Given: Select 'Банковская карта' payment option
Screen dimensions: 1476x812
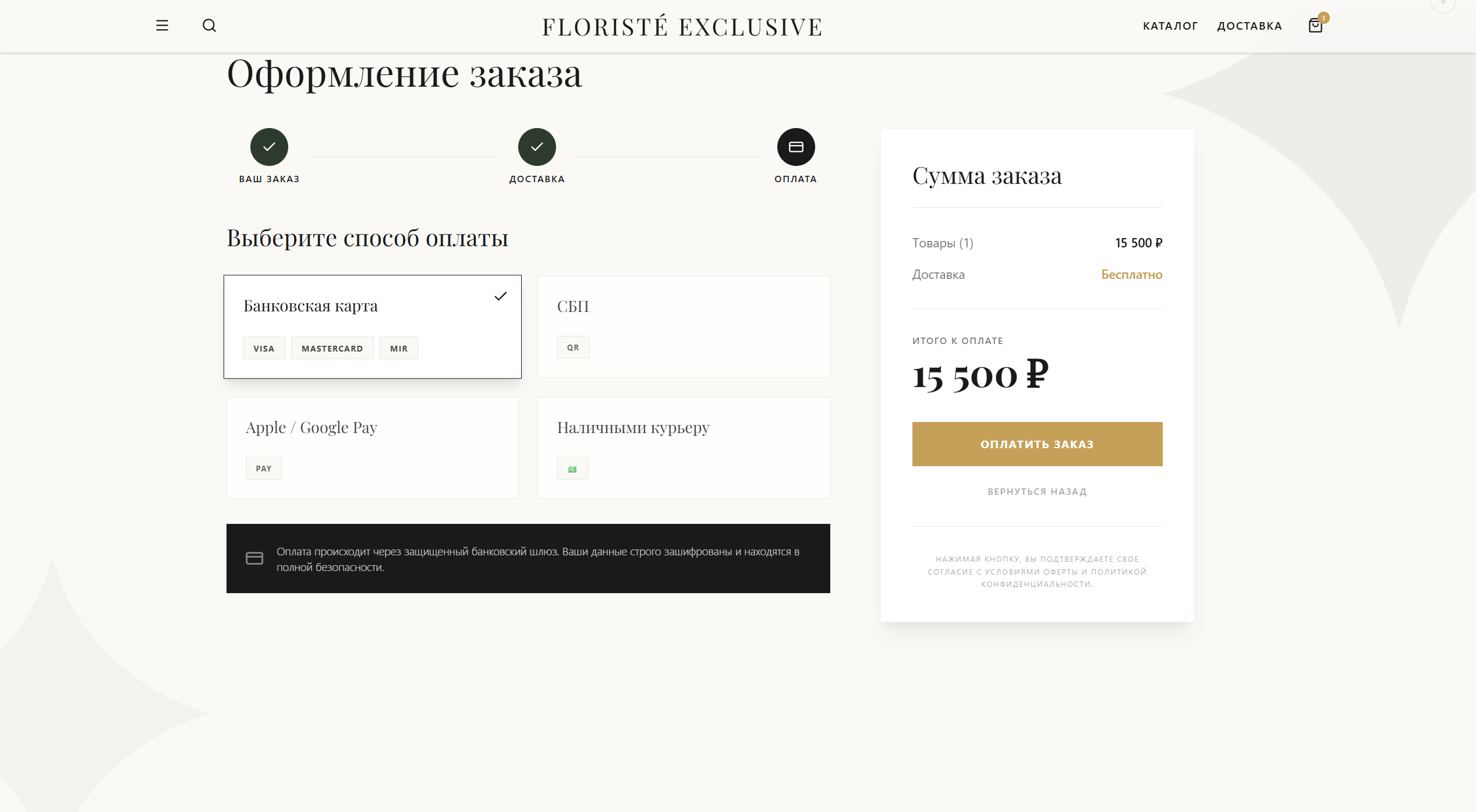Looking at the screenshot, I should [x=373, y=326].
